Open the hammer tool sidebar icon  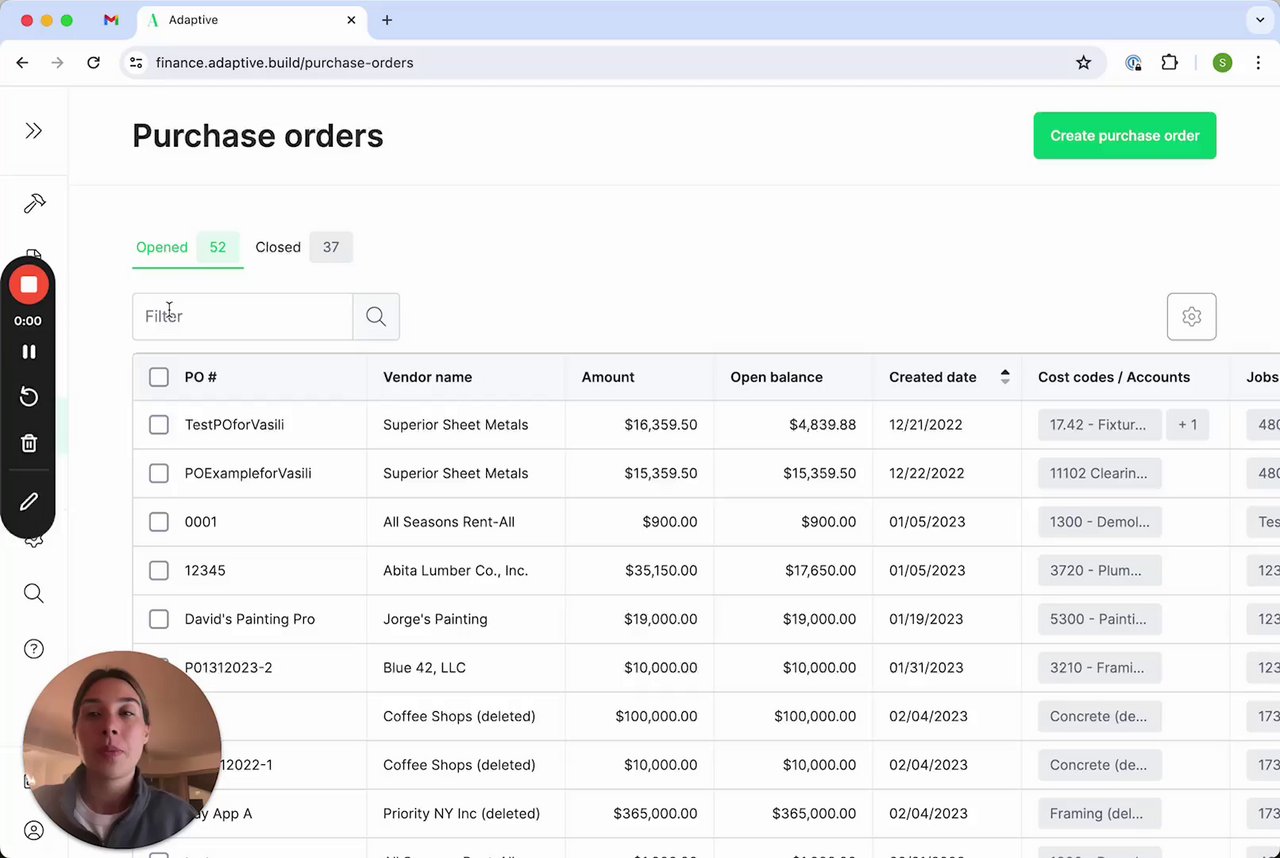tap(34, 204)
